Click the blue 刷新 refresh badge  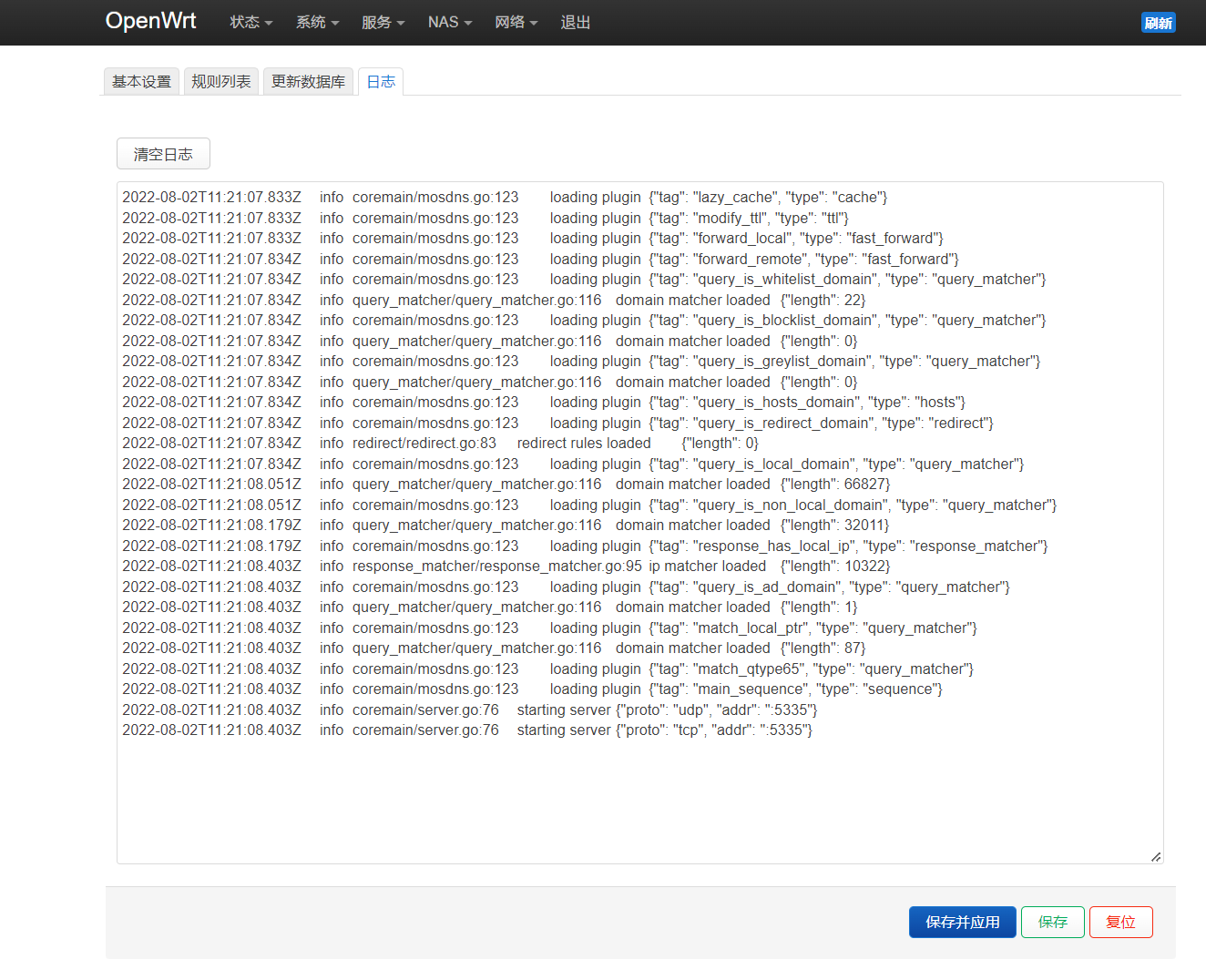(1158, 23)
